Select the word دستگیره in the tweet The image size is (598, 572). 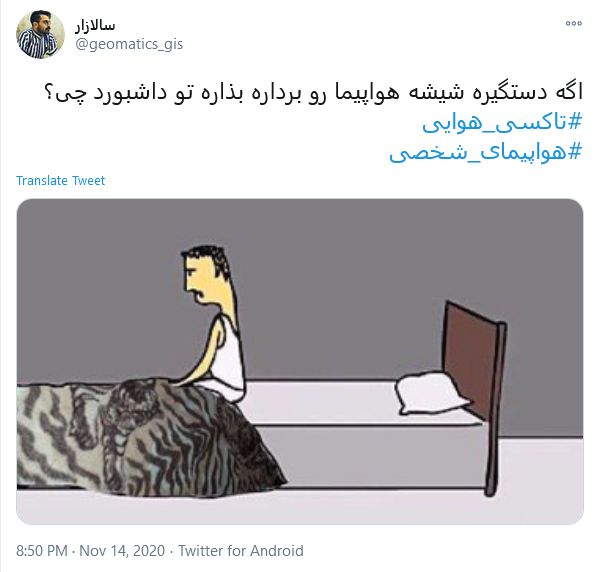click(x=505, y=93)
